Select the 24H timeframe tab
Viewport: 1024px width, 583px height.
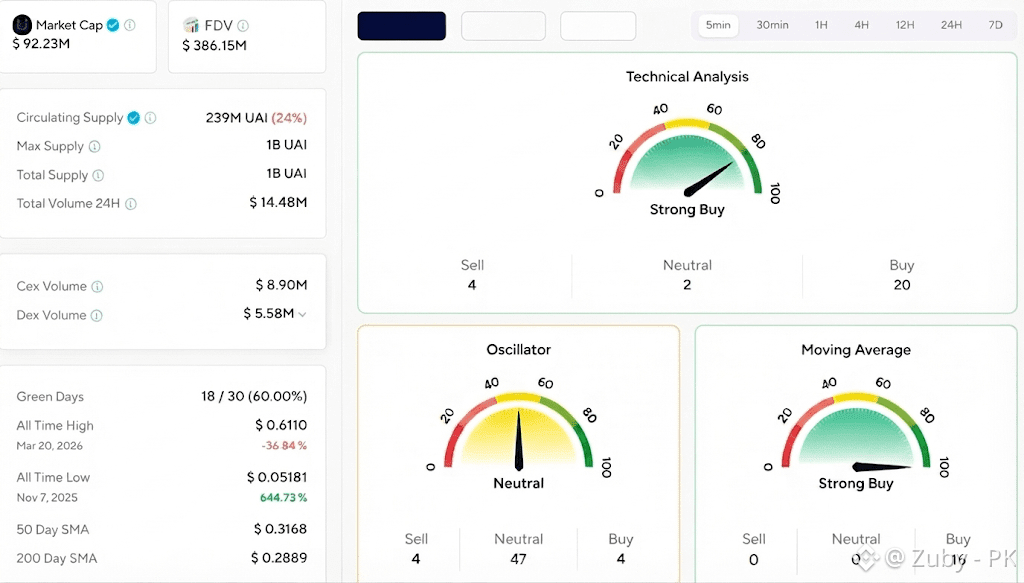pyautogui.click(x=951, y=25)
